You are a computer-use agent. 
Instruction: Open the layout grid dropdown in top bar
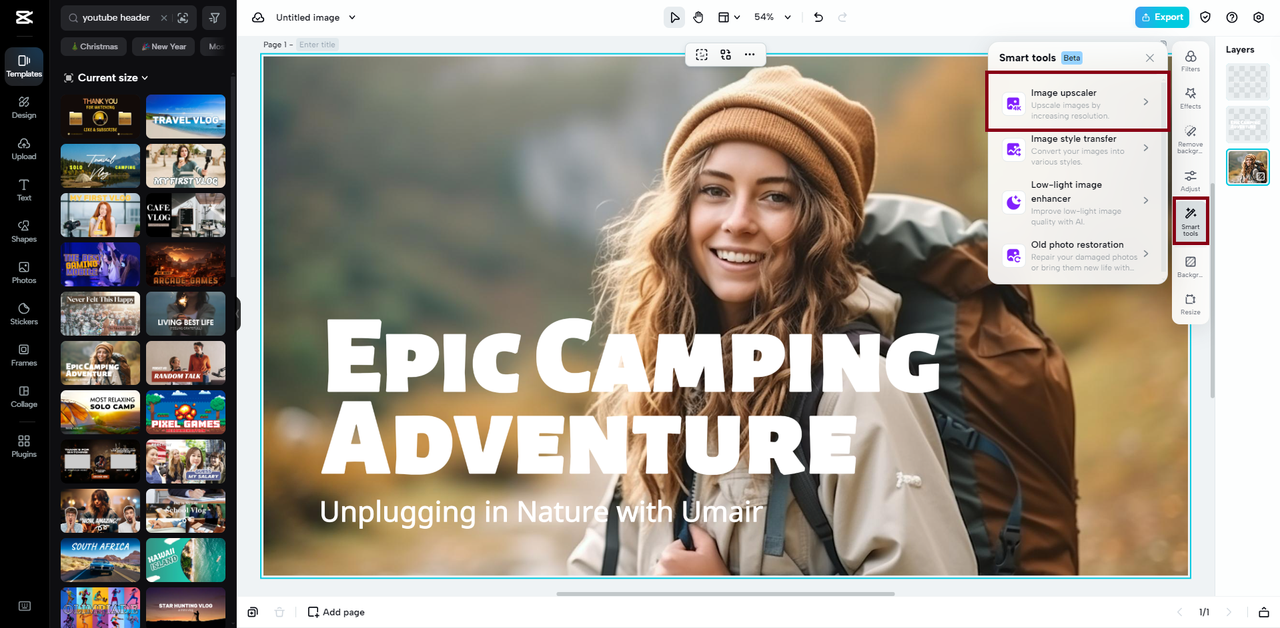729,17
